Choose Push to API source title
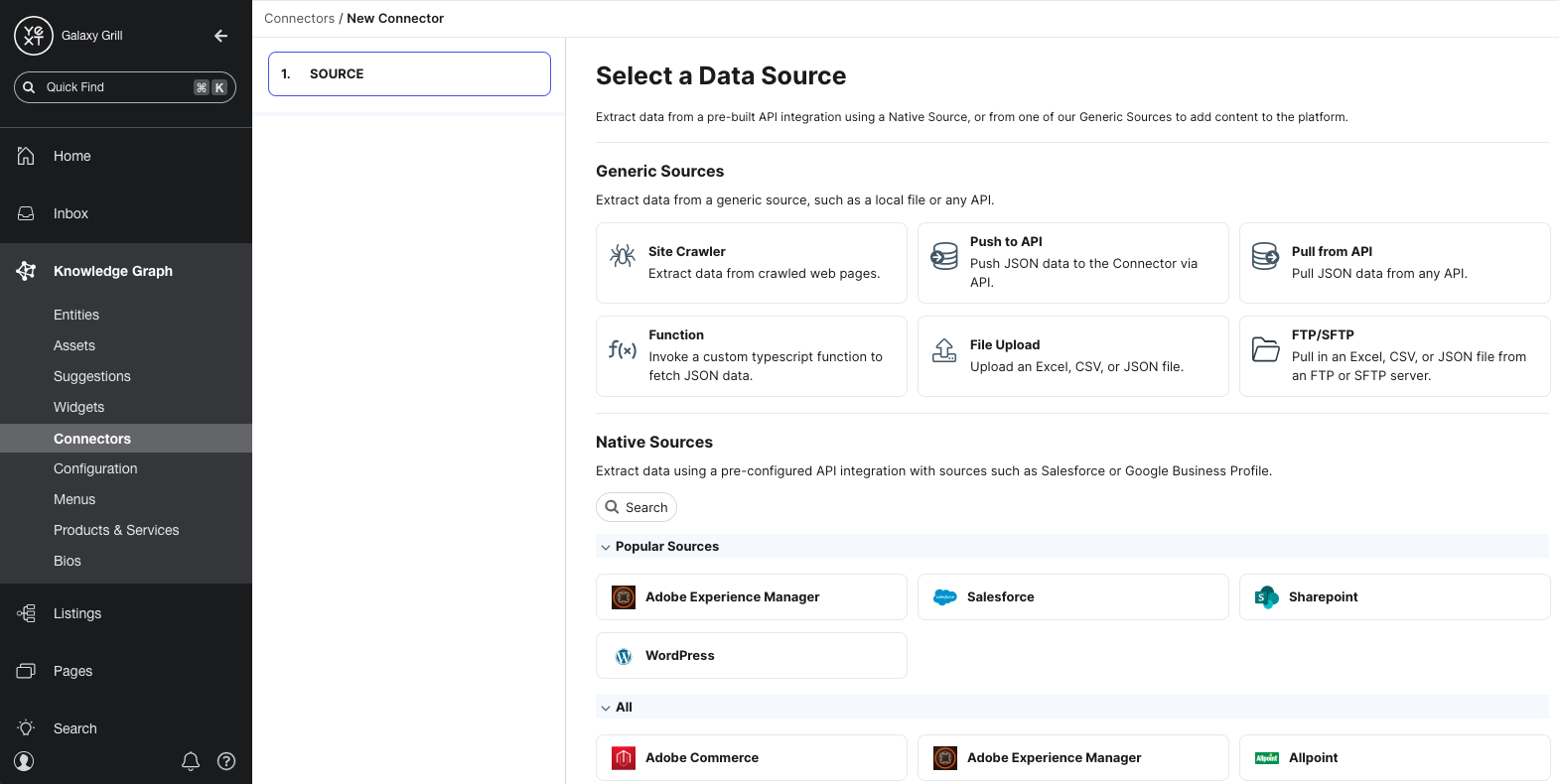This screenshot has height=784, width=1559. (1006, 241)
